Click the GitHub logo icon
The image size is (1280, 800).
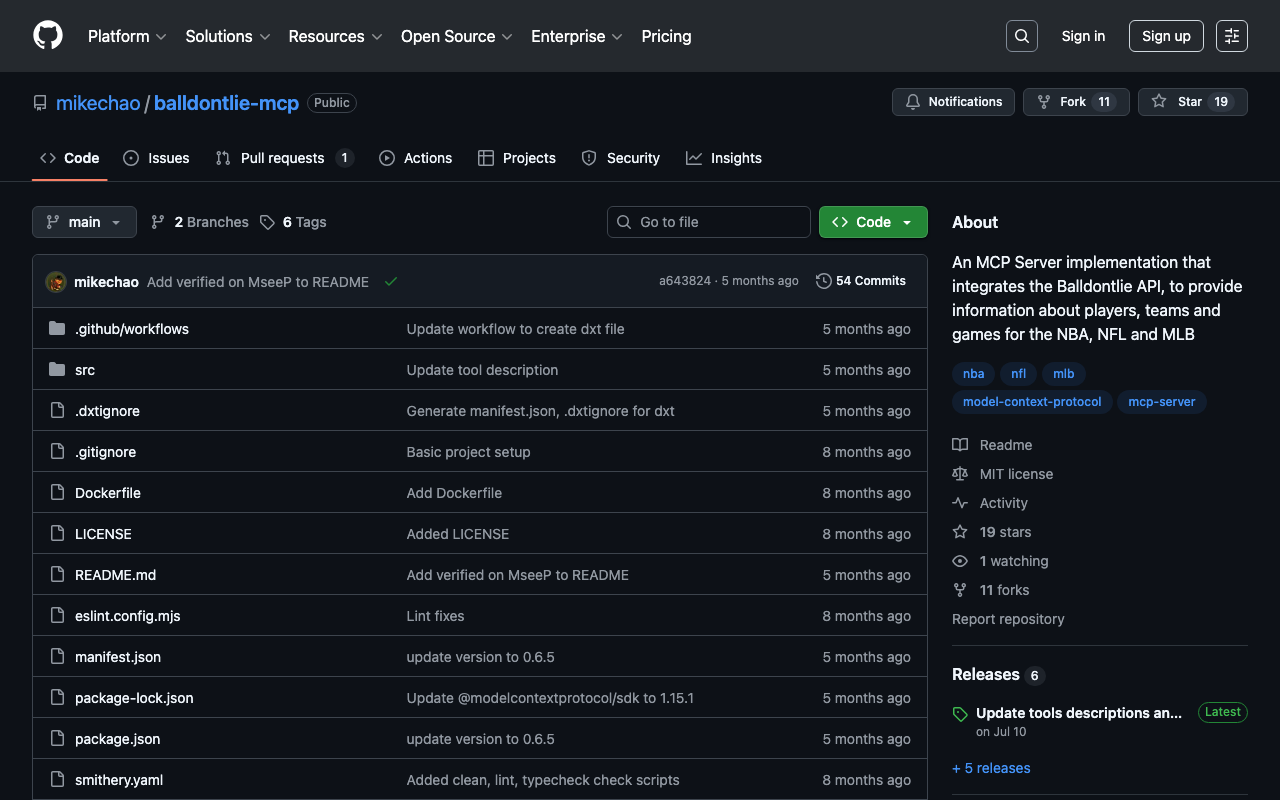tap(48, 36)
